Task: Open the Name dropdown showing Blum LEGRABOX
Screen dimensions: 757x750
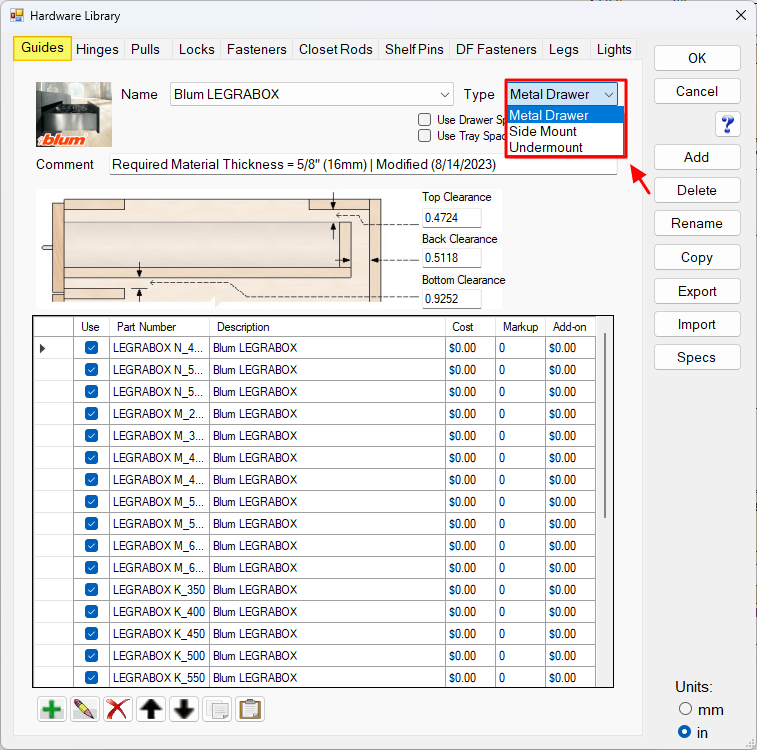Action: point(441,94)
